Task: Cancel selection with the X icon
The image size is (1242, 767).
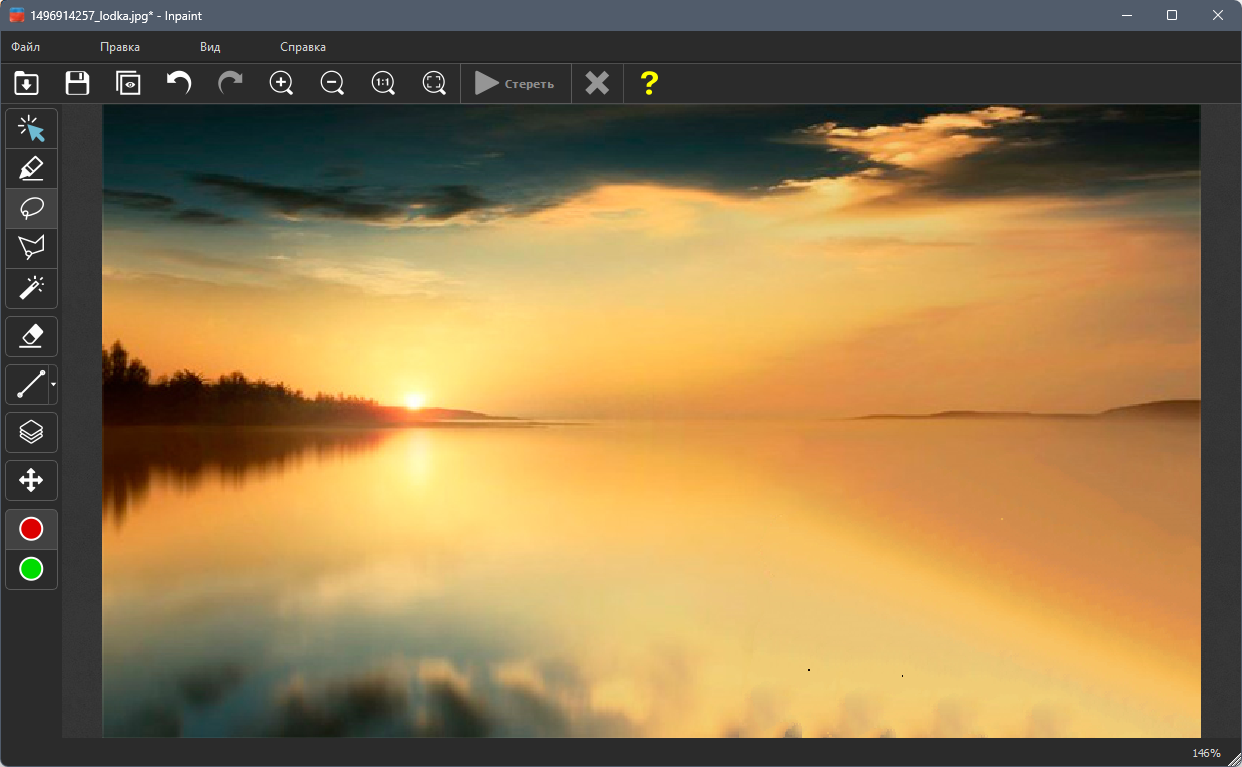Action: tap(597, 83)
